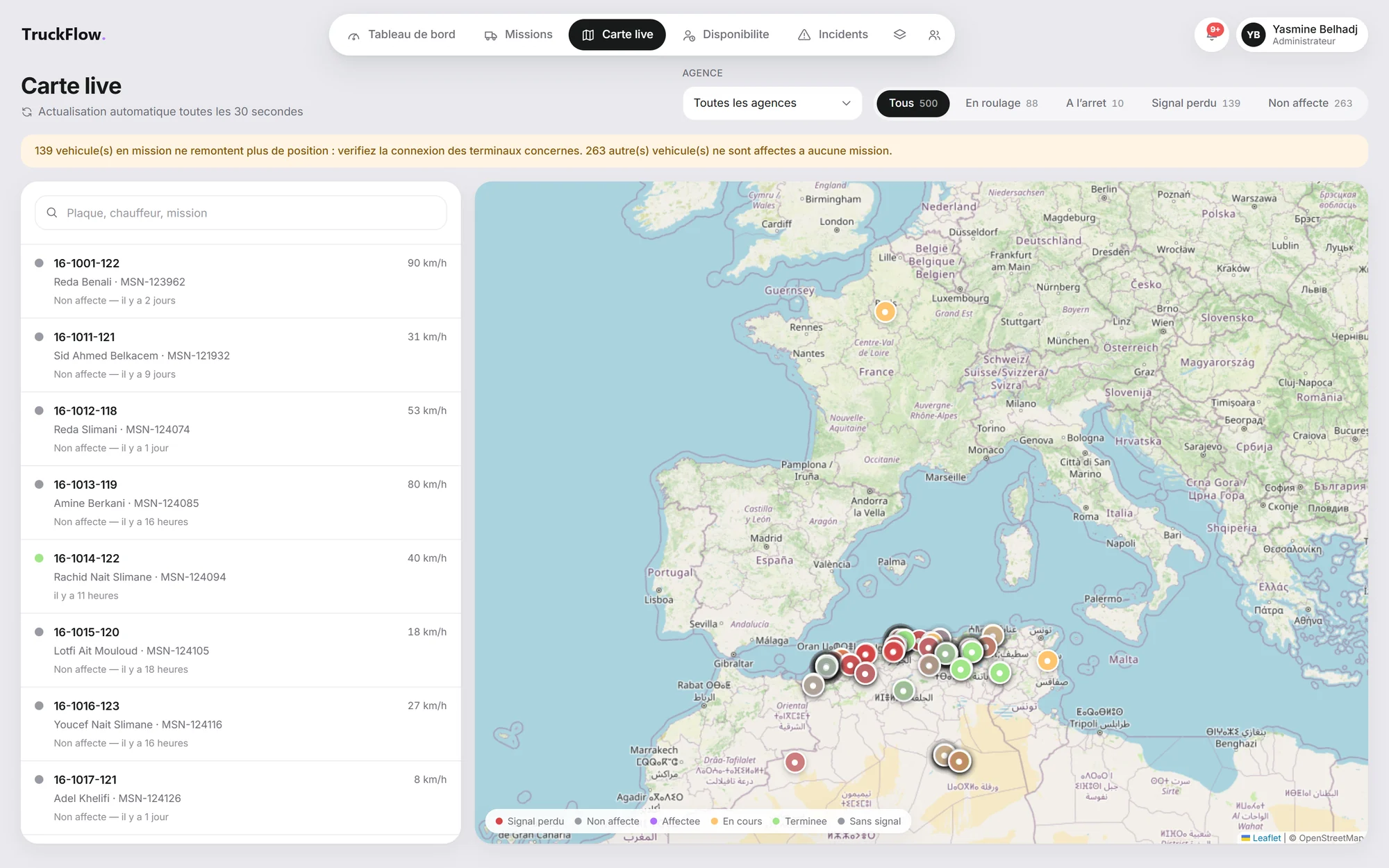The image size is (1389, 868).
Task: Open the Toutes les agences dropdown
Action: 772,103
